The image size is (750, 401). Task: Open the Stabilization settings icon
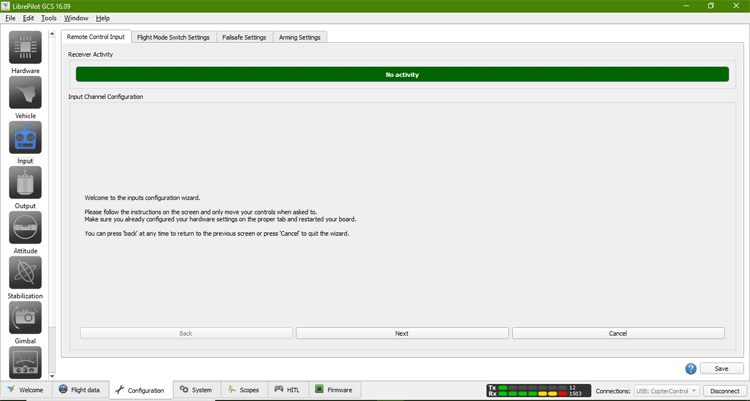[25, 272]
